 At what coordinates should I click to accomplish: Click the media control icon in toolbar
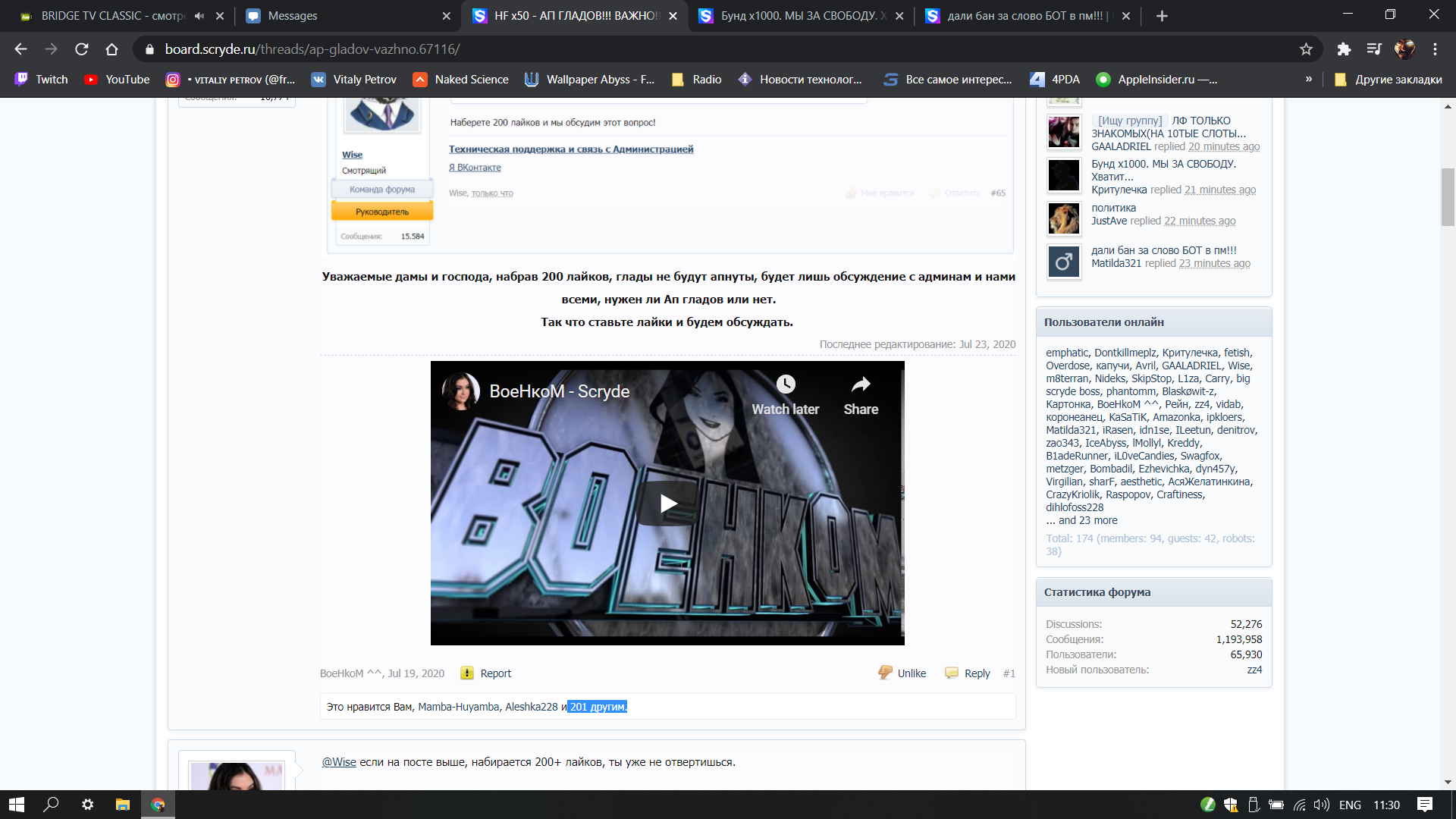pyautogui.click(x=1374, y=49)
